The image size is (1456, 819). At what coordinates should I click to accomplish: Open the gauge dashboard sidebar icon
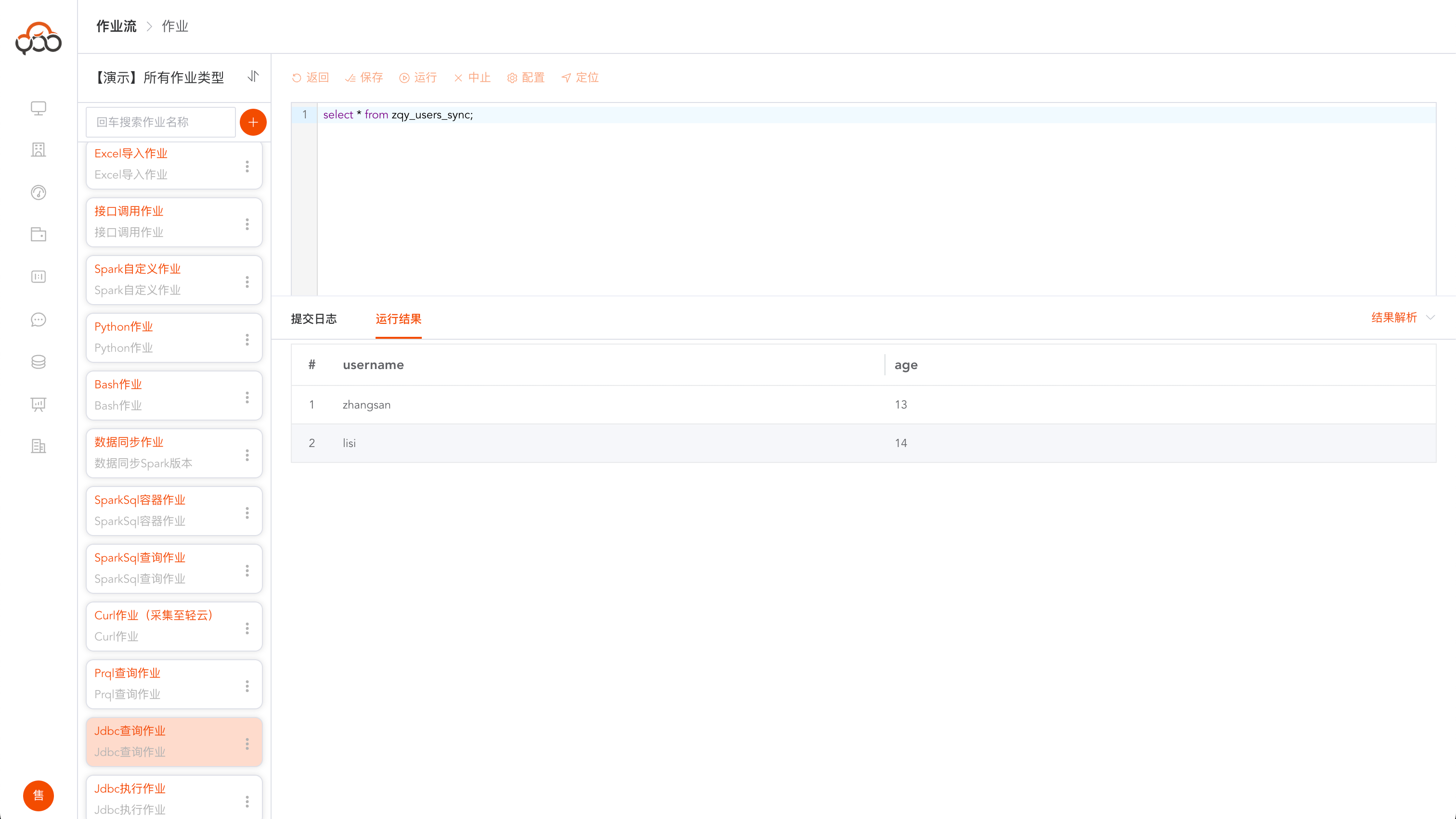click(x=38, y=192)
